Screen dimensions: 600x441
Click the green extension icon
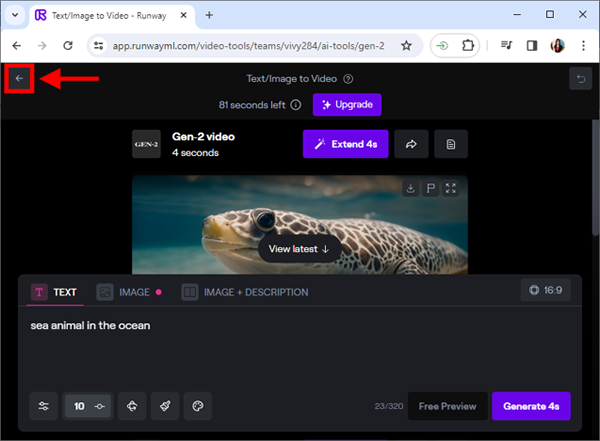[x=442, y=46]
